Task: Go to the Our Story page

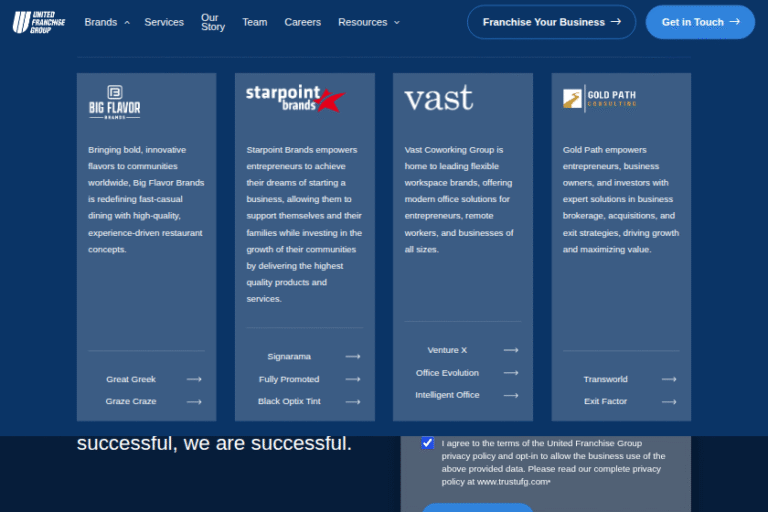Action: 212,22
